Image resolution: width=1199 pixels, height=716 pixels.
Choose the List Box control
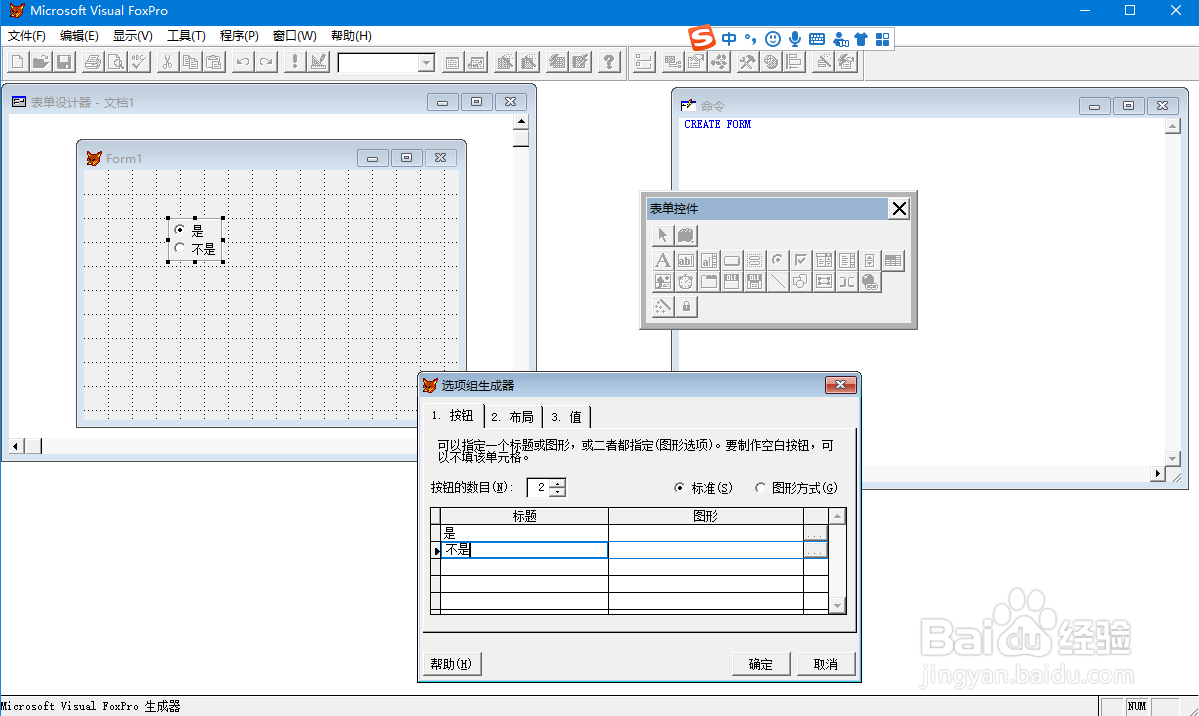tap(846, 260)
